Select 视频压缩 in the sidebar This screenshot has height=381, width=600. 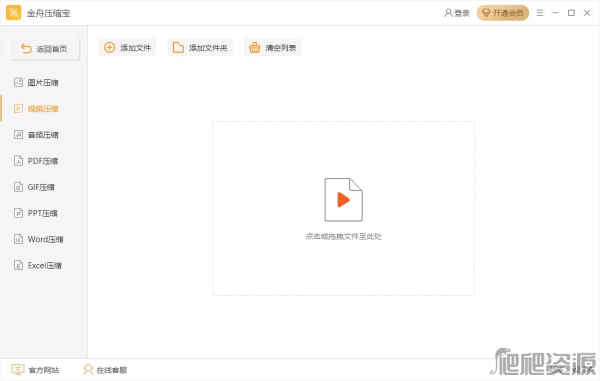point(44,109)
